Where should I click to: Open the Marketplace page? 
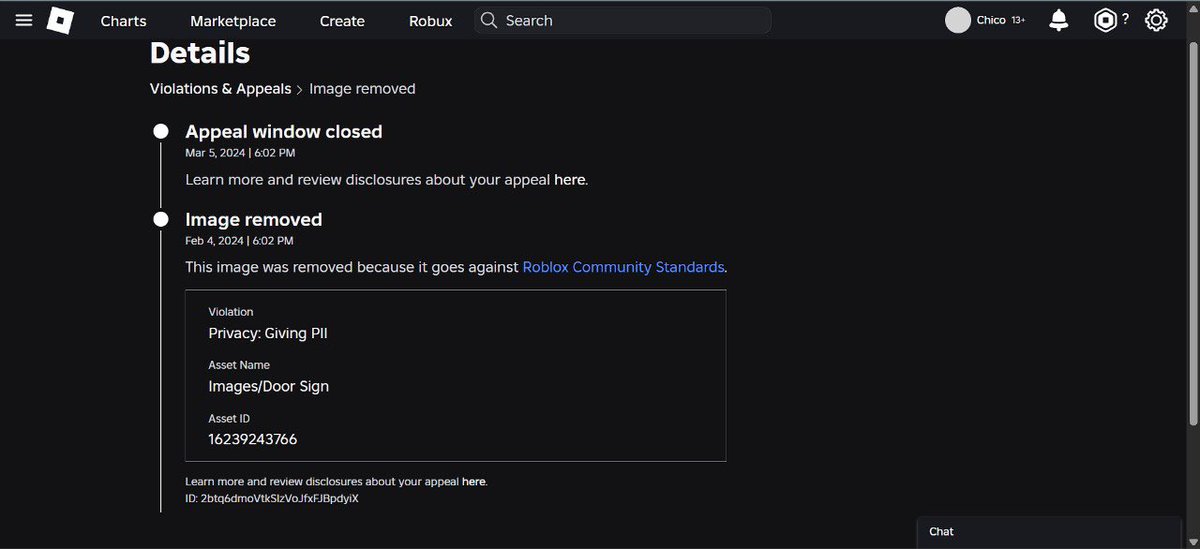[233, 20]
